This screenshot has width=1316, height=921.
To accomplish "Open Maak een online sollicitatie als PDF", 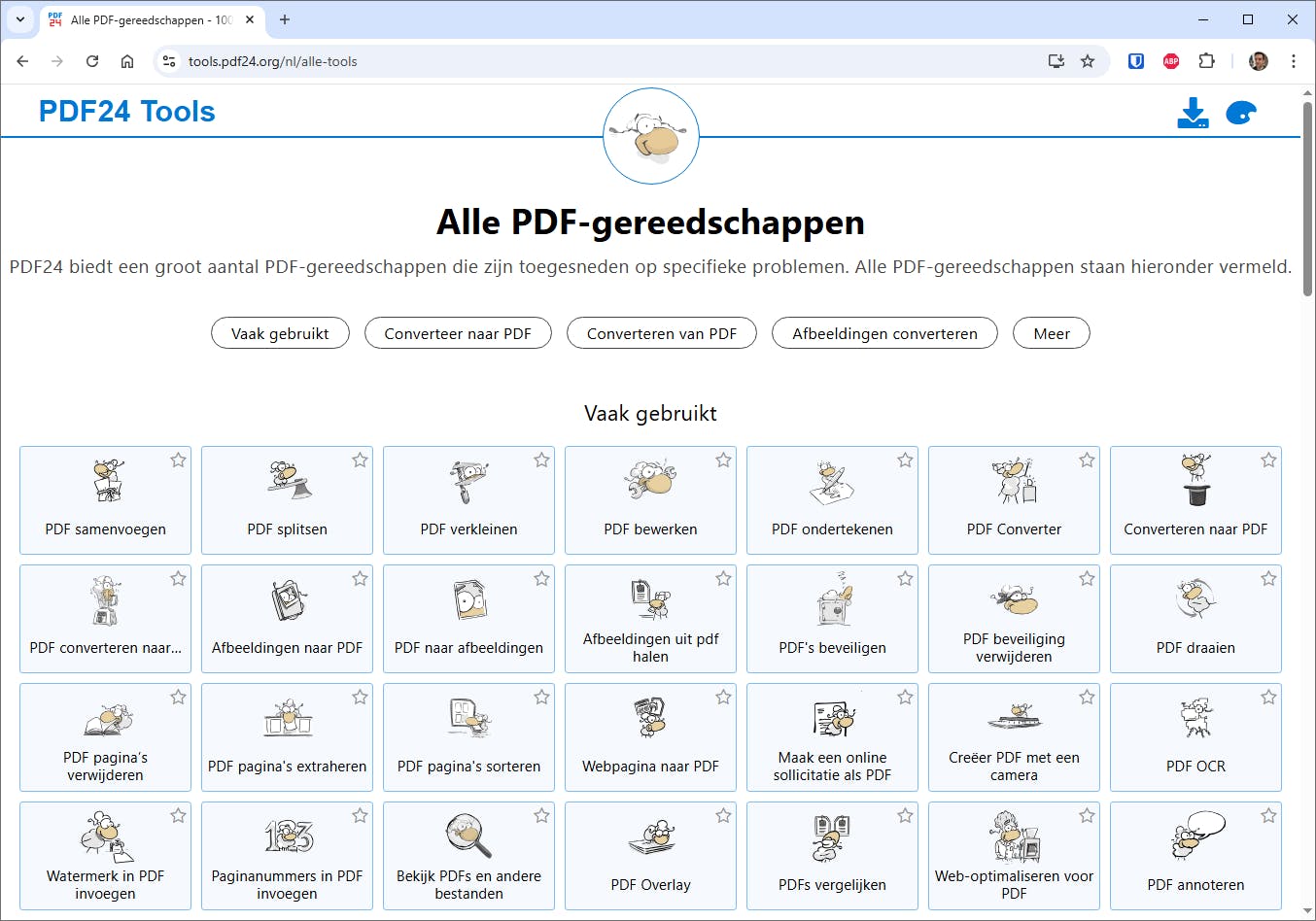I will 833,737.
